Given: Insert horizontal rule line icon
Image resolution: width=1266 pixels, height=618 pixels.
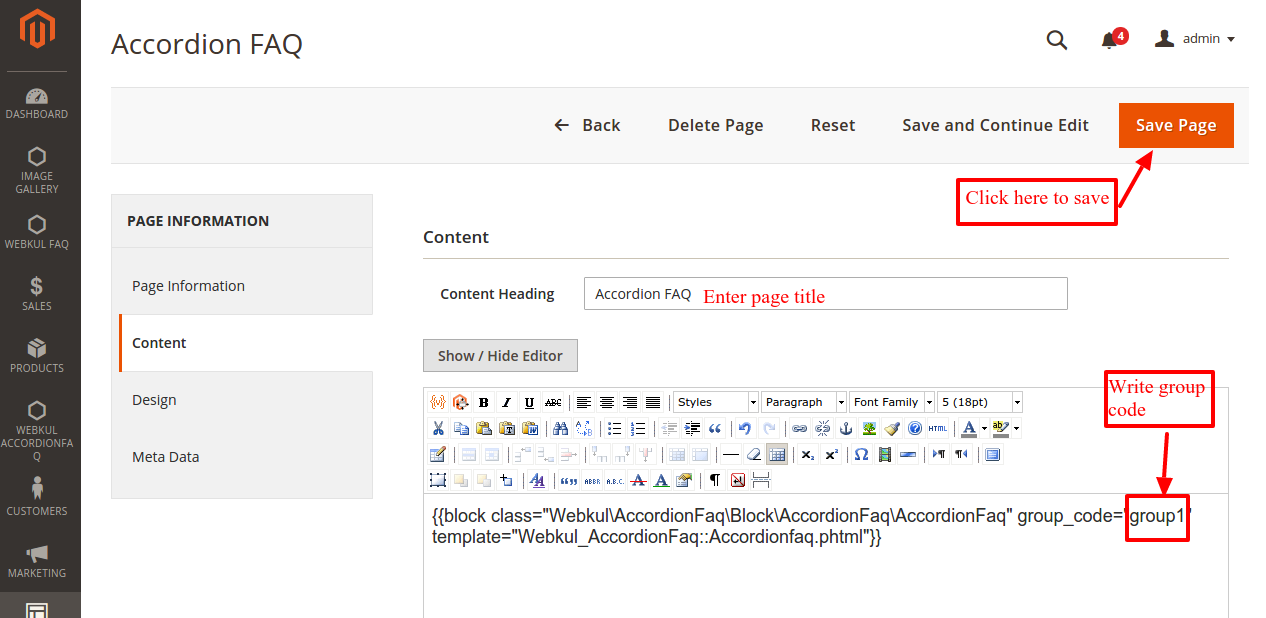Looking at the screenshot, I should click(x=730, y=454).
